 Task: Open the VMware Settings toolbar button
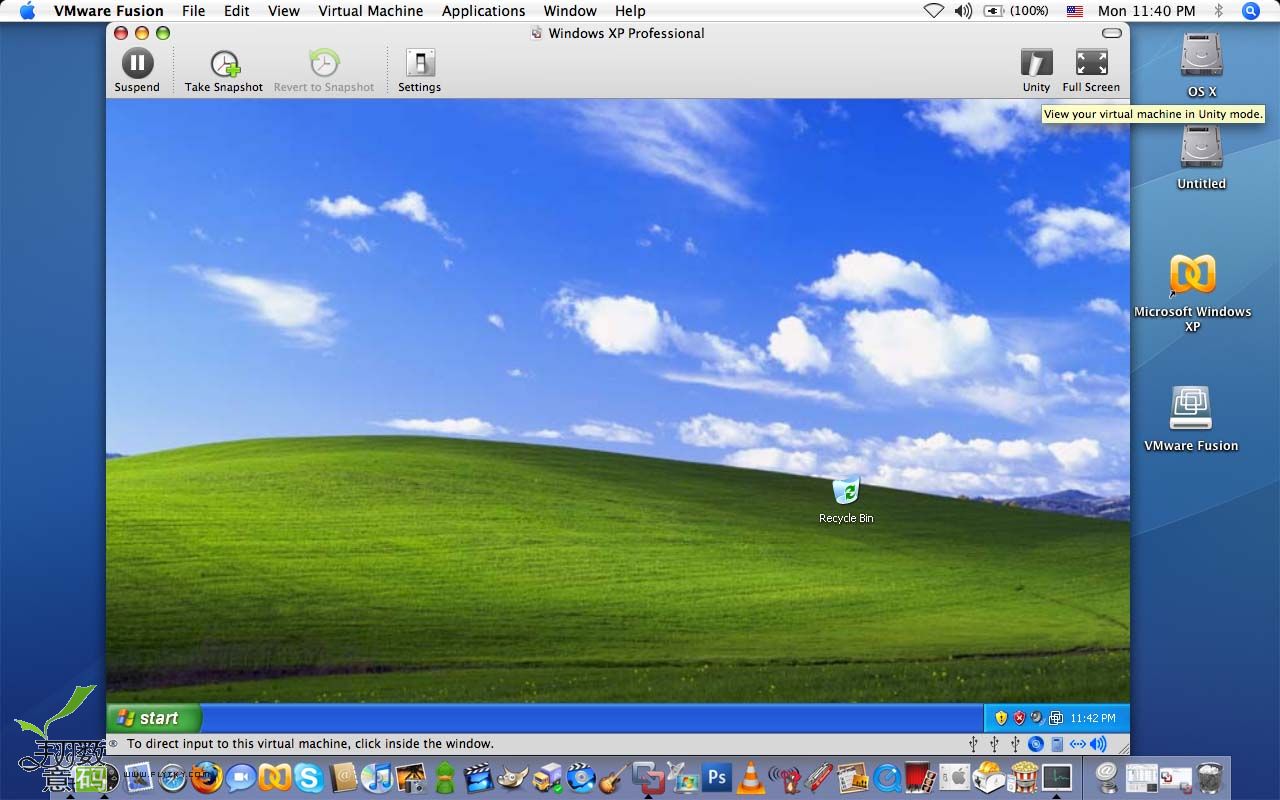click(x=419, y=70)
